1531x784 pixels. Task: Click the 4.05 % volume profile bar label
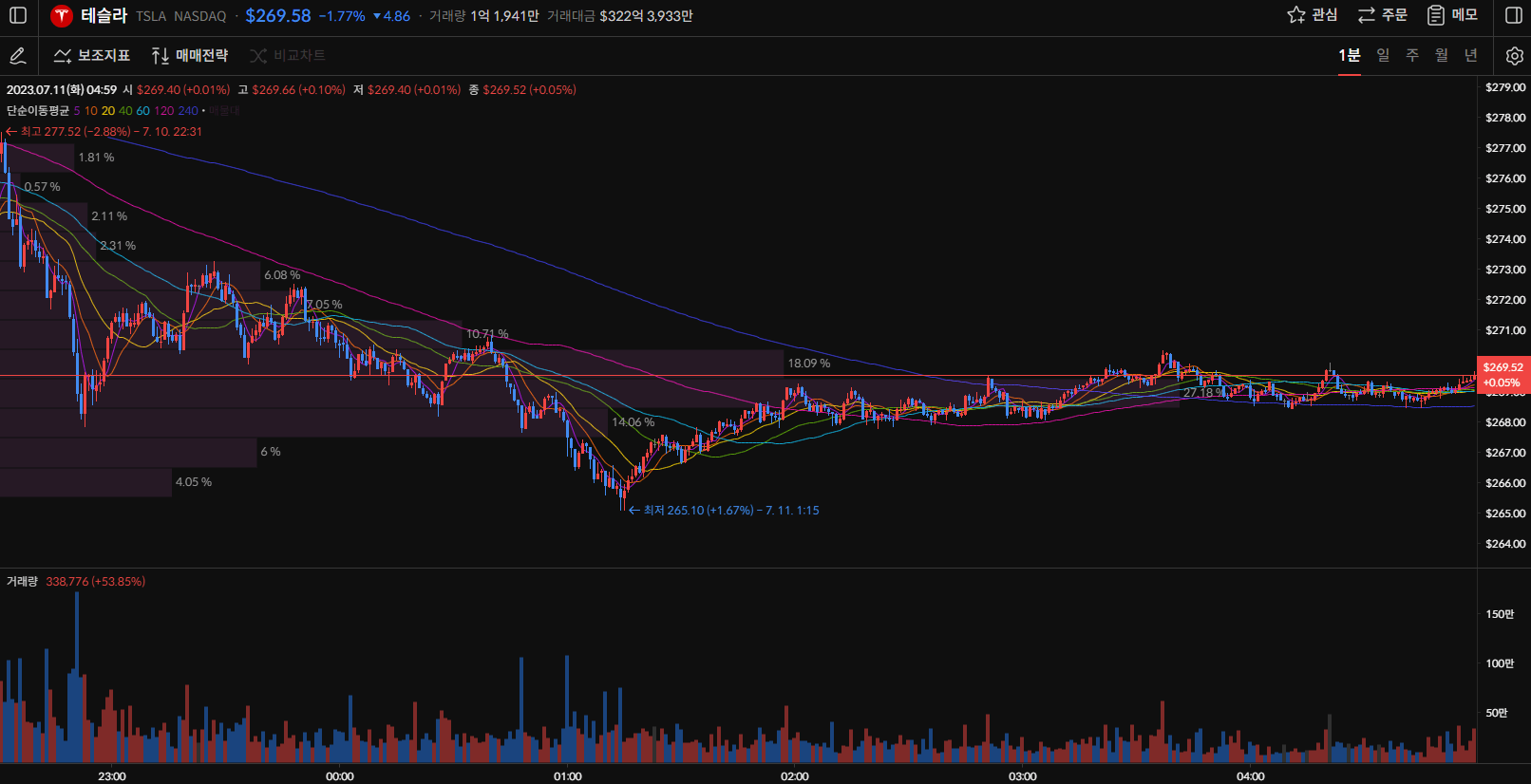pos(194,482)
